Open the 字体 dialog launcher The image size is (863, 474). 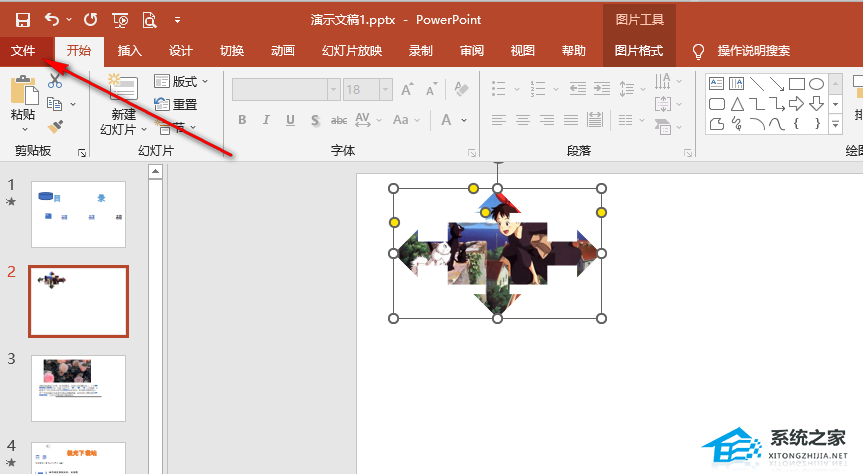click(x=472, y=152)
